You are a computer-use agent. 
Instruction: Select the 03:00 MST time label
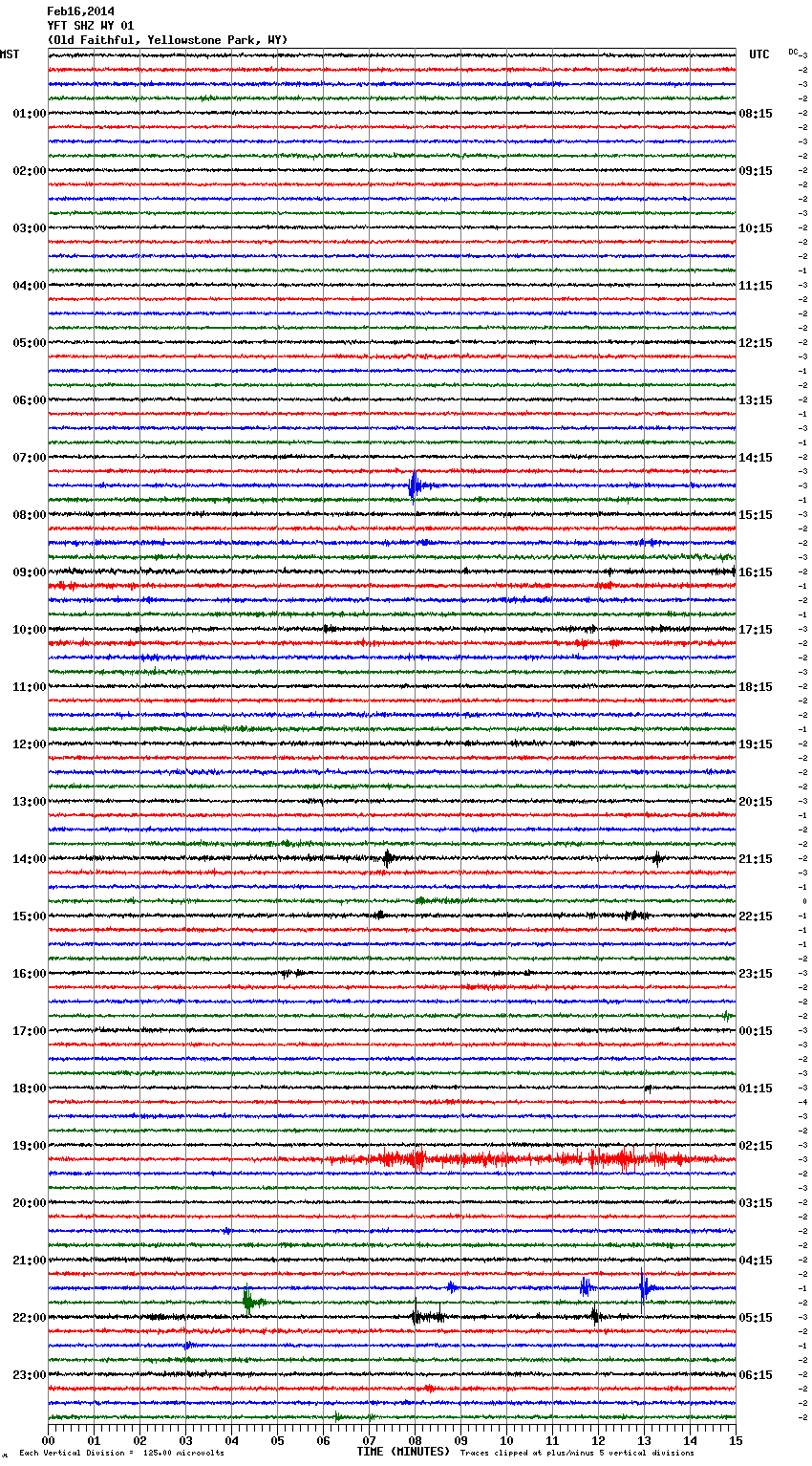(29, 228)
